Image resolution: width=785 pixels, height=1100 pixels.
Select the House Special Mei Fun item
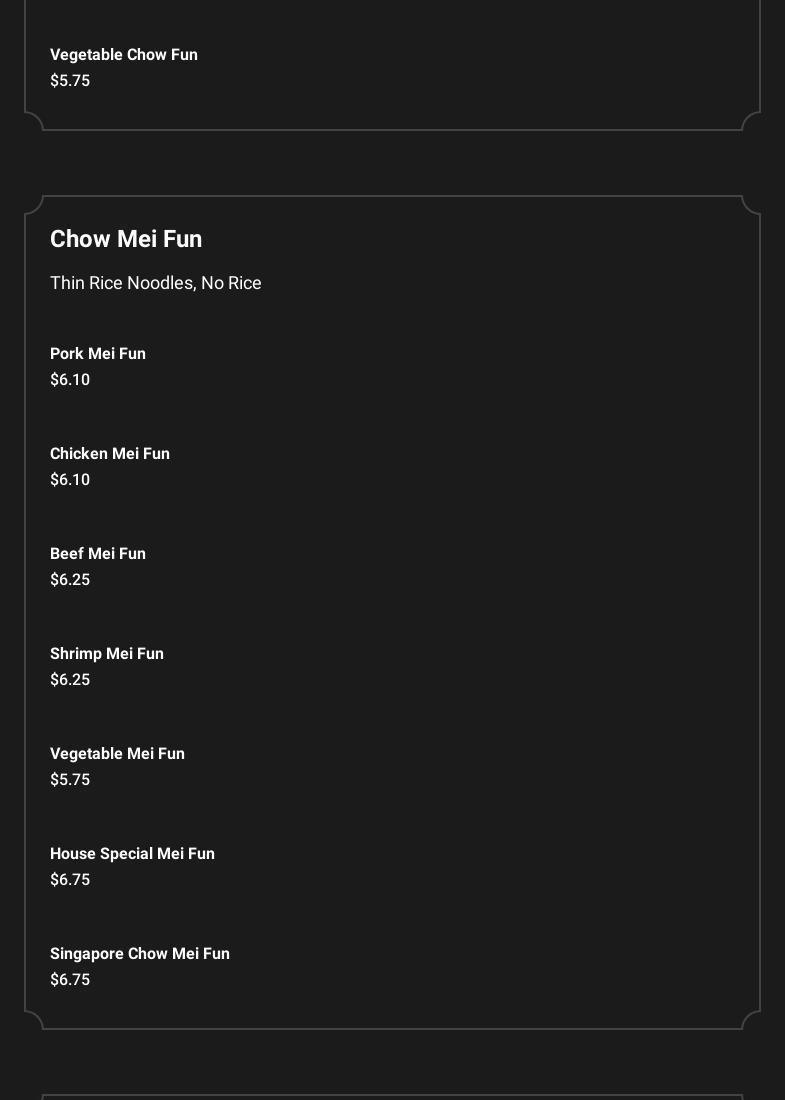pyautogui.click(x=132, y=854)
